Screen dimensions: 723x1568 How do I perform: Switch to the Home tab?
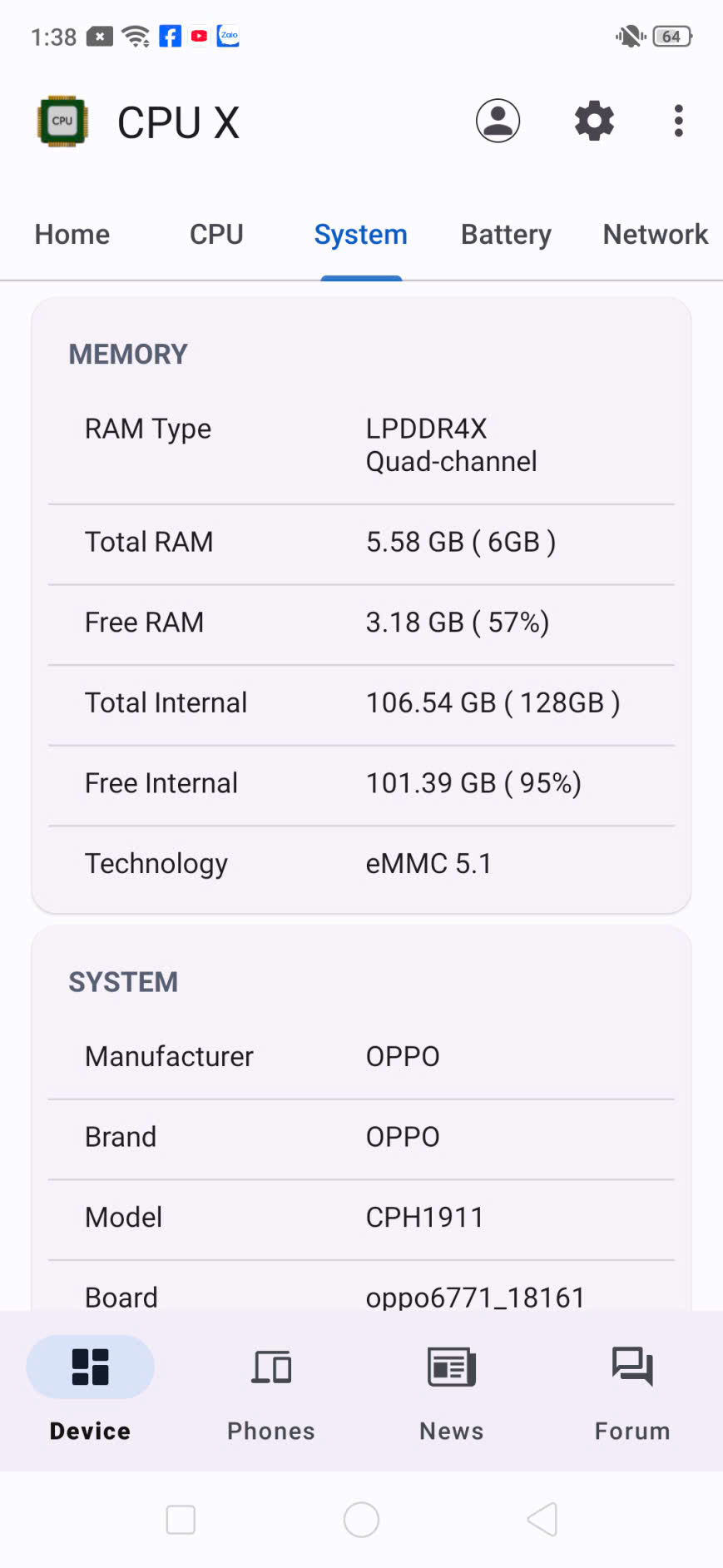(x=72, y=235)
